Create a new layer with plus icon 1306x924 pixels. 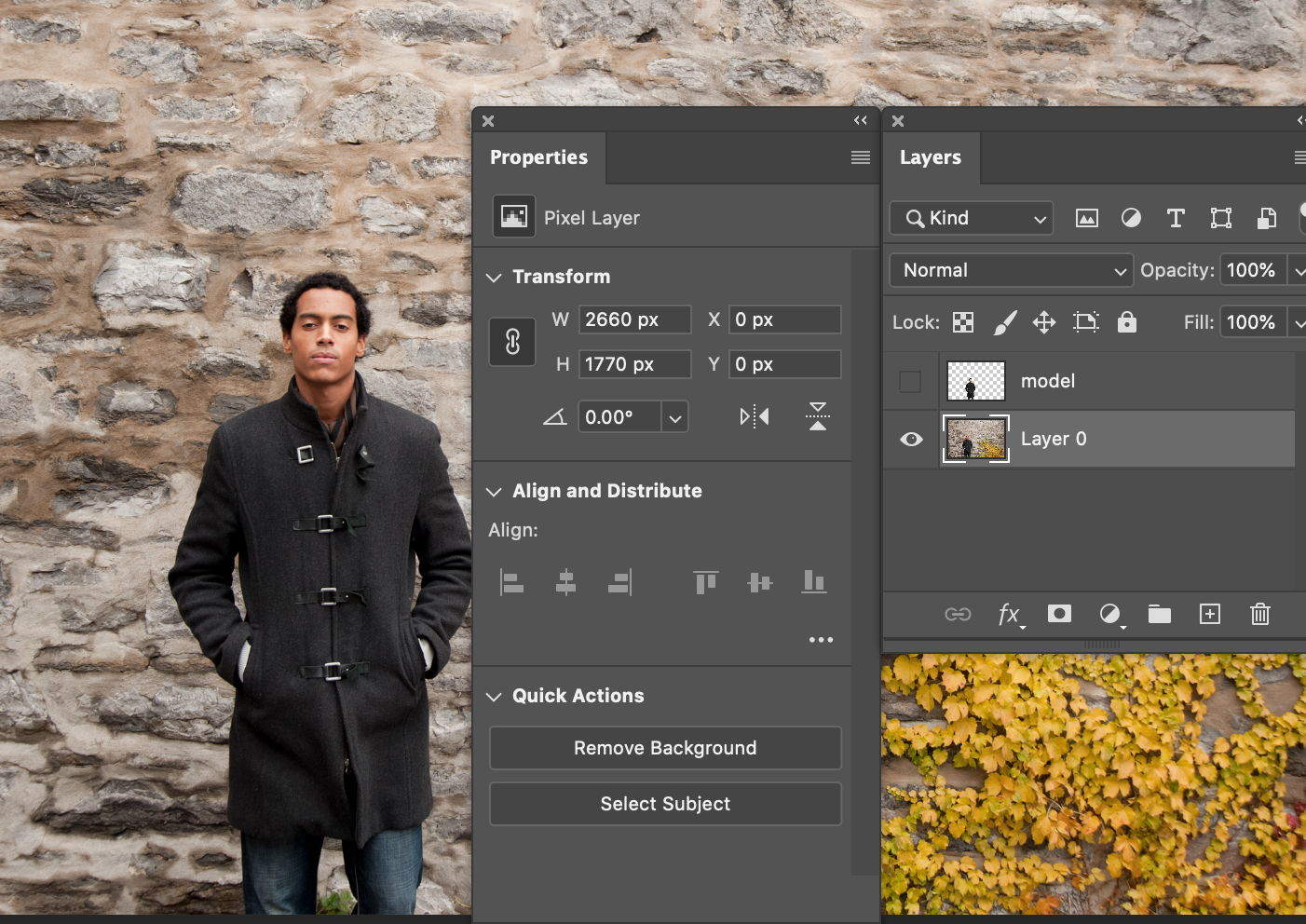[1209, 614]
